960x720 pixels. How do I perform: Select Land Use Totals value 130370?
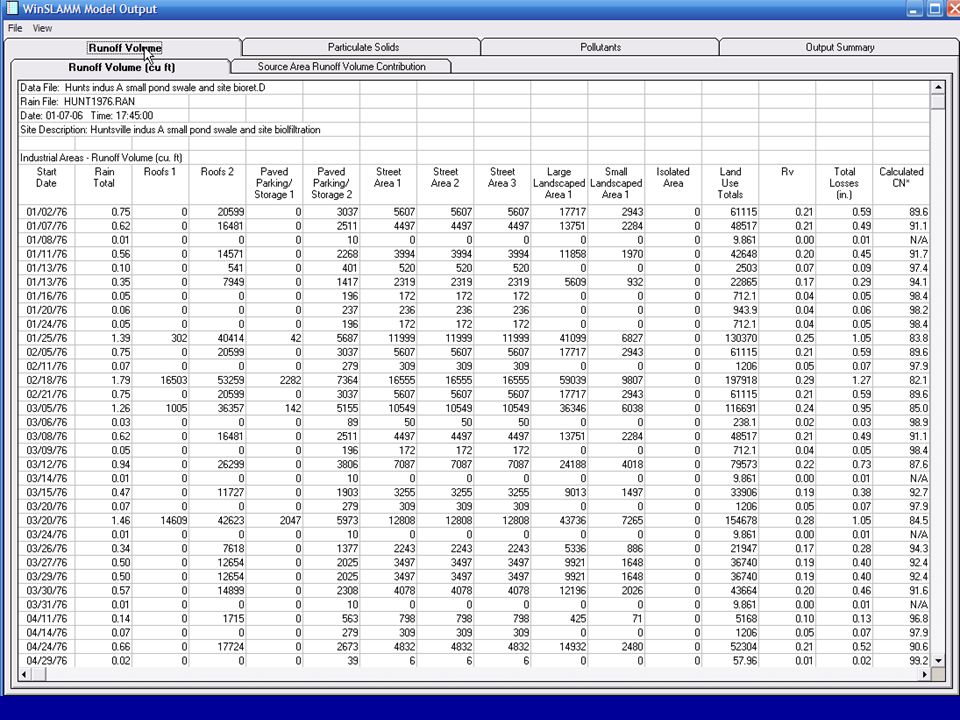coord(730,338)
